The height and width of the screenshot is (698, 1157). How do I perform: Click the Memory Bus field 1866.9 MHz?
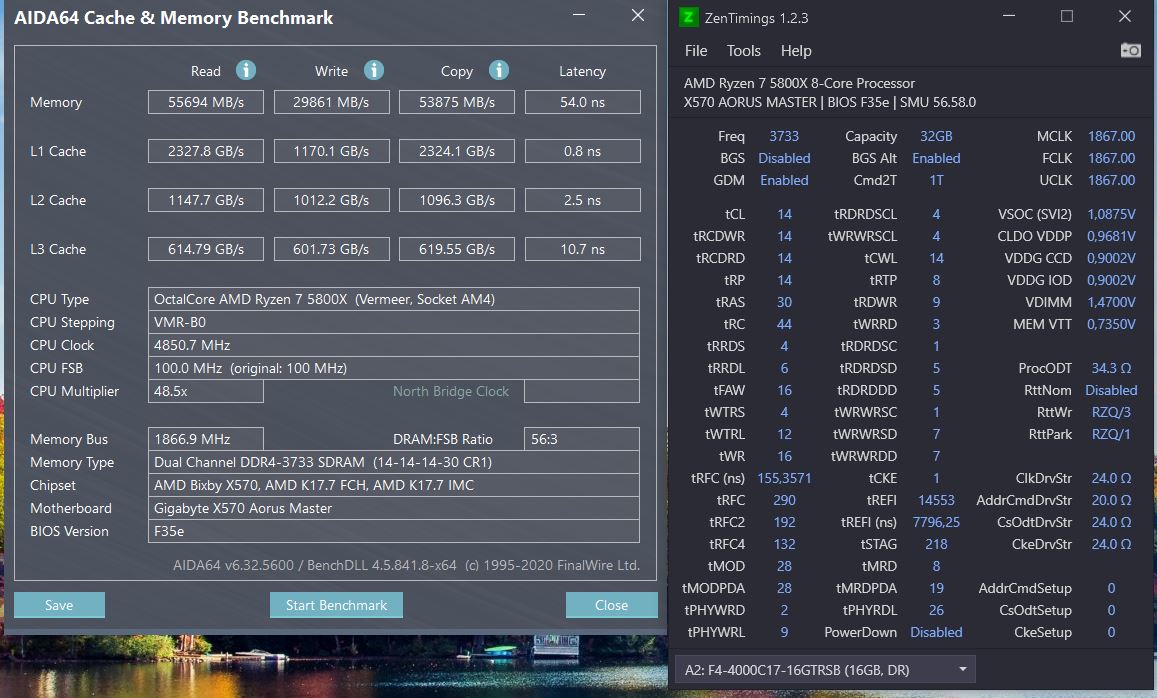[x=206, y=439]
